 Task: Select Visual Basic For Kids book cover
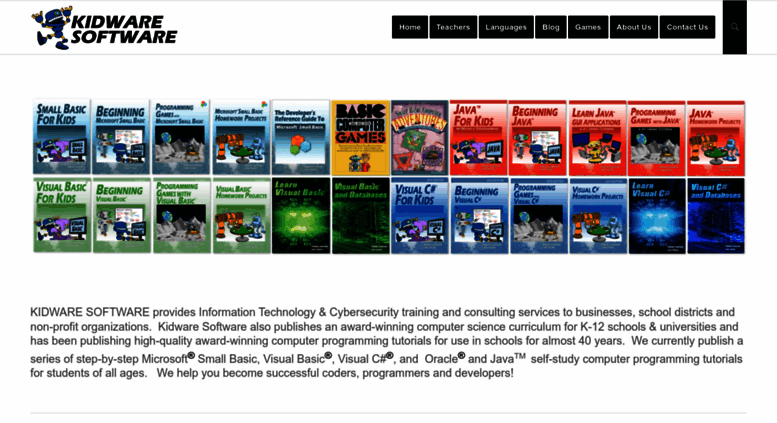tap(62, 215)
